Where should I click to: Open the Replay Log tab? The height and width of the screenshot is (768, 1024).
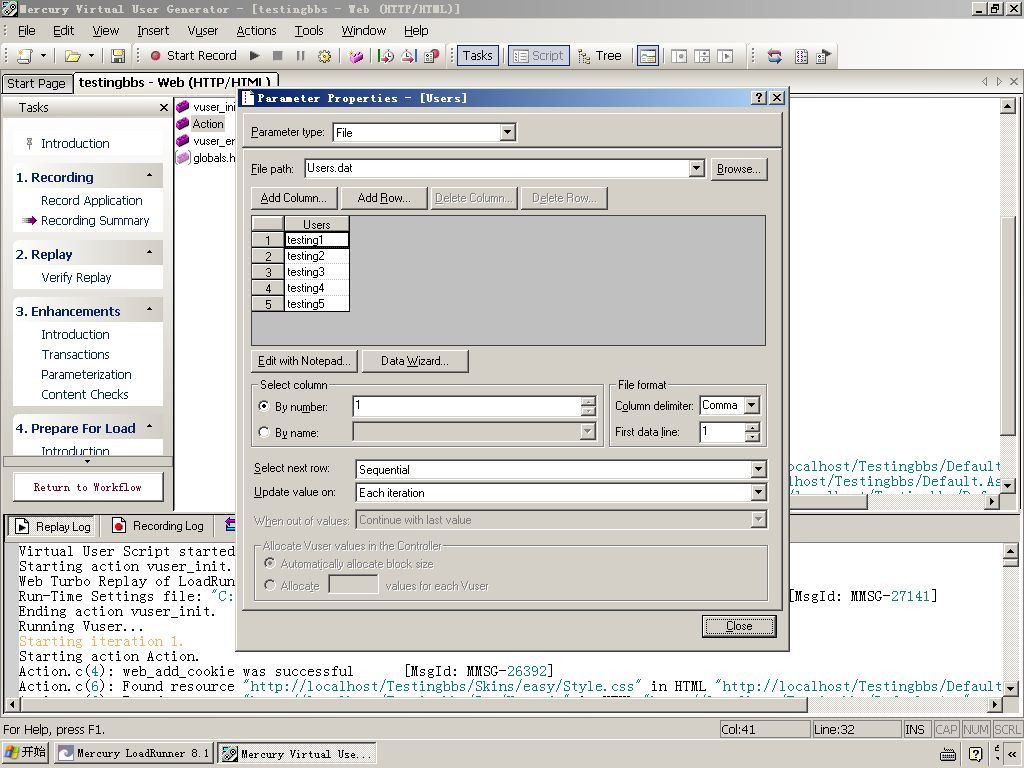pos(54,526)
